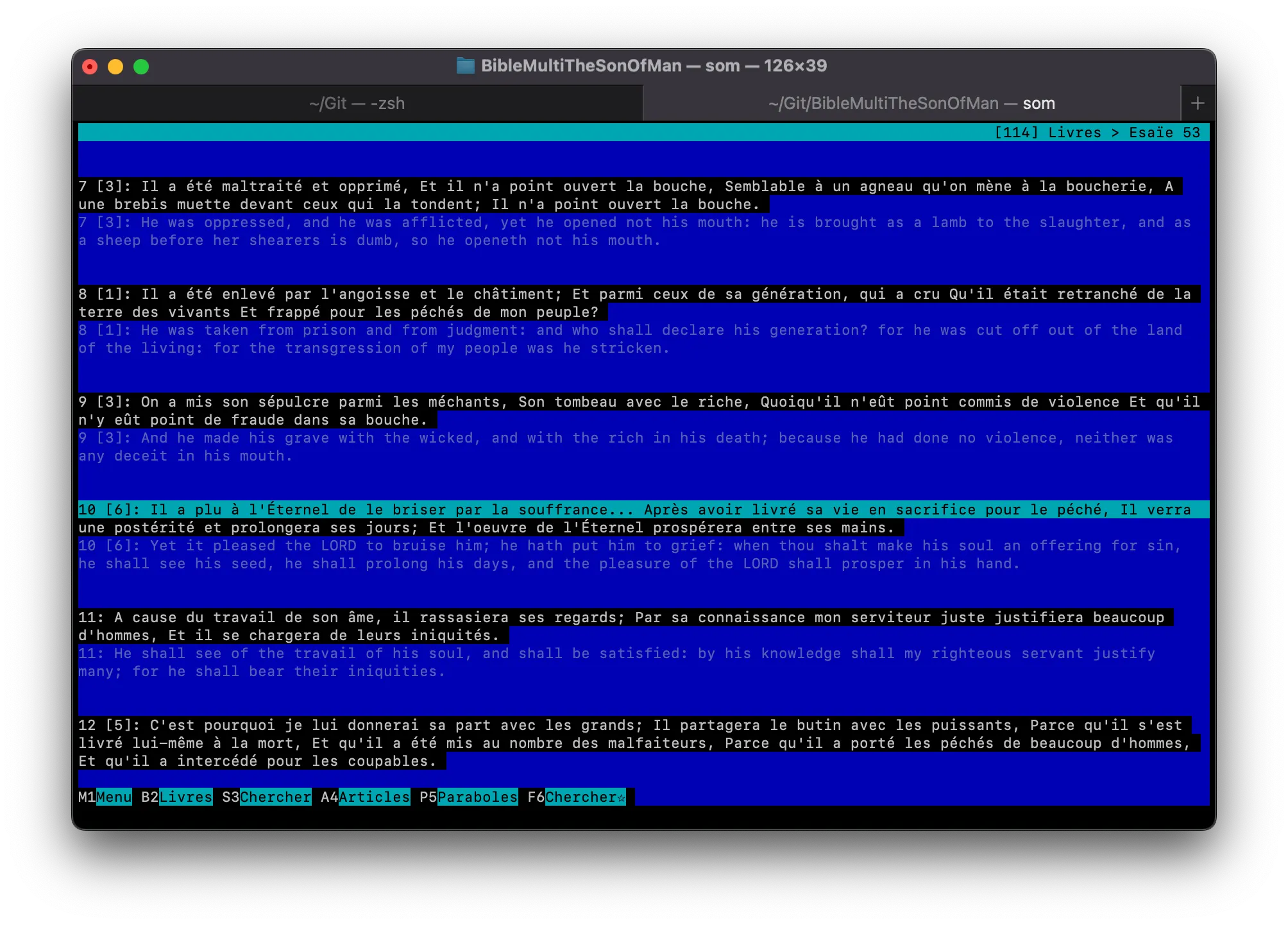
Task: Click the folder icon in window title
Action: pos(465,65)
